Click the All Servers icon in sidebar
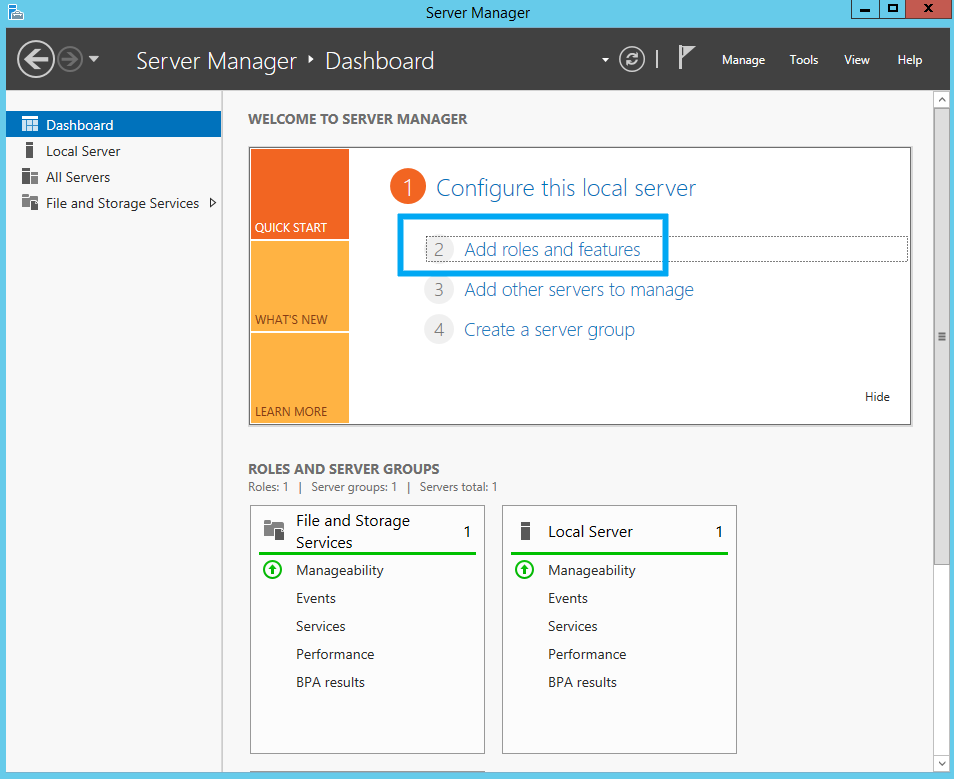This screenshot has width=954, height=779. (x=30, y=176)
